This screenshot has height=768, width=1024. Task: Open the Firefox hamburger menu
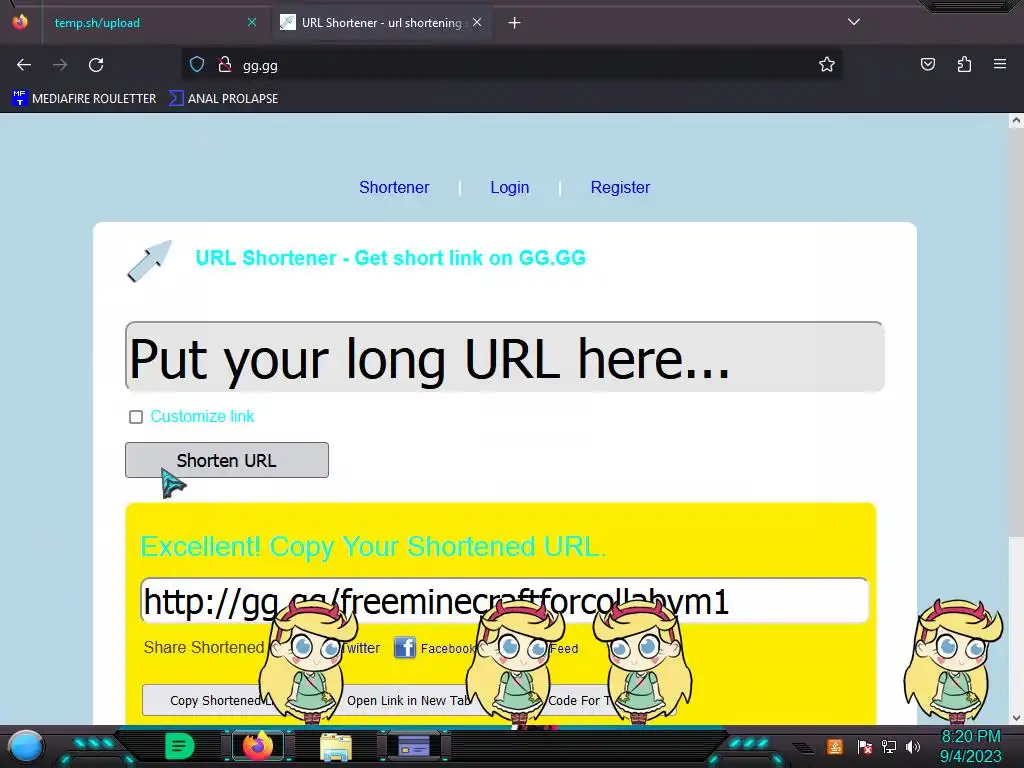(1000, 64)
